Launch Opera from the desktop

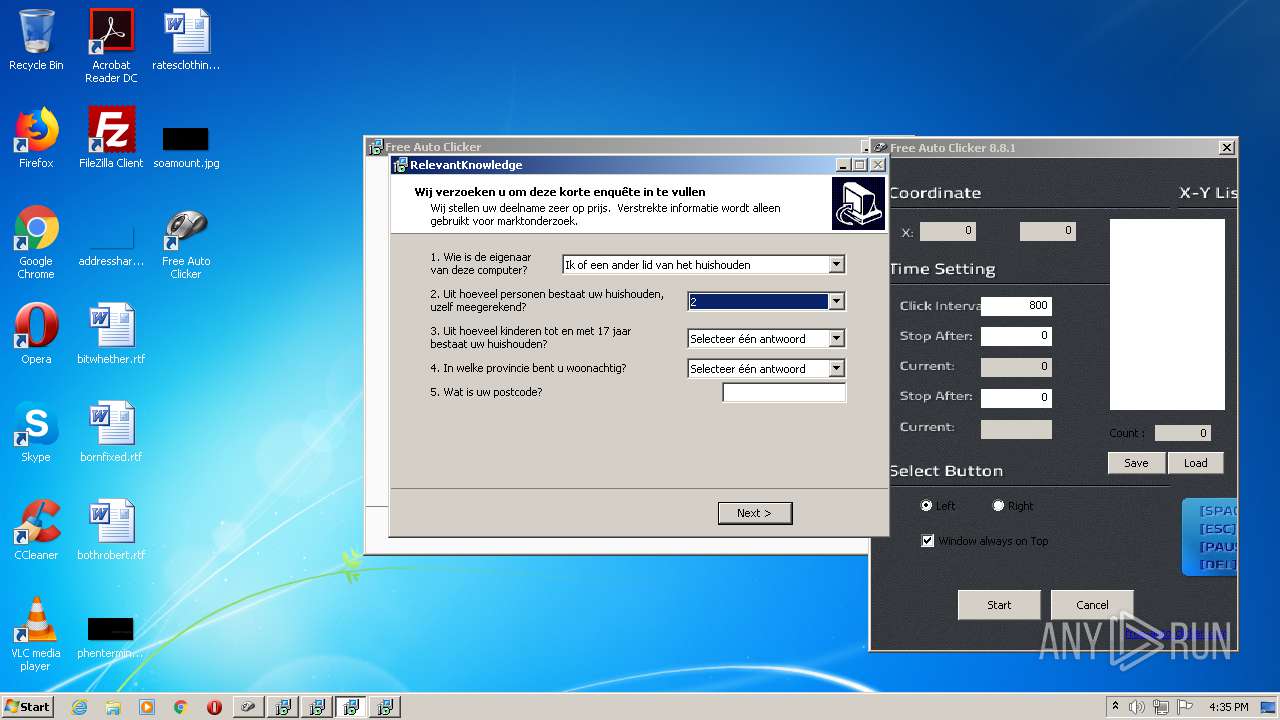(36, 334)
